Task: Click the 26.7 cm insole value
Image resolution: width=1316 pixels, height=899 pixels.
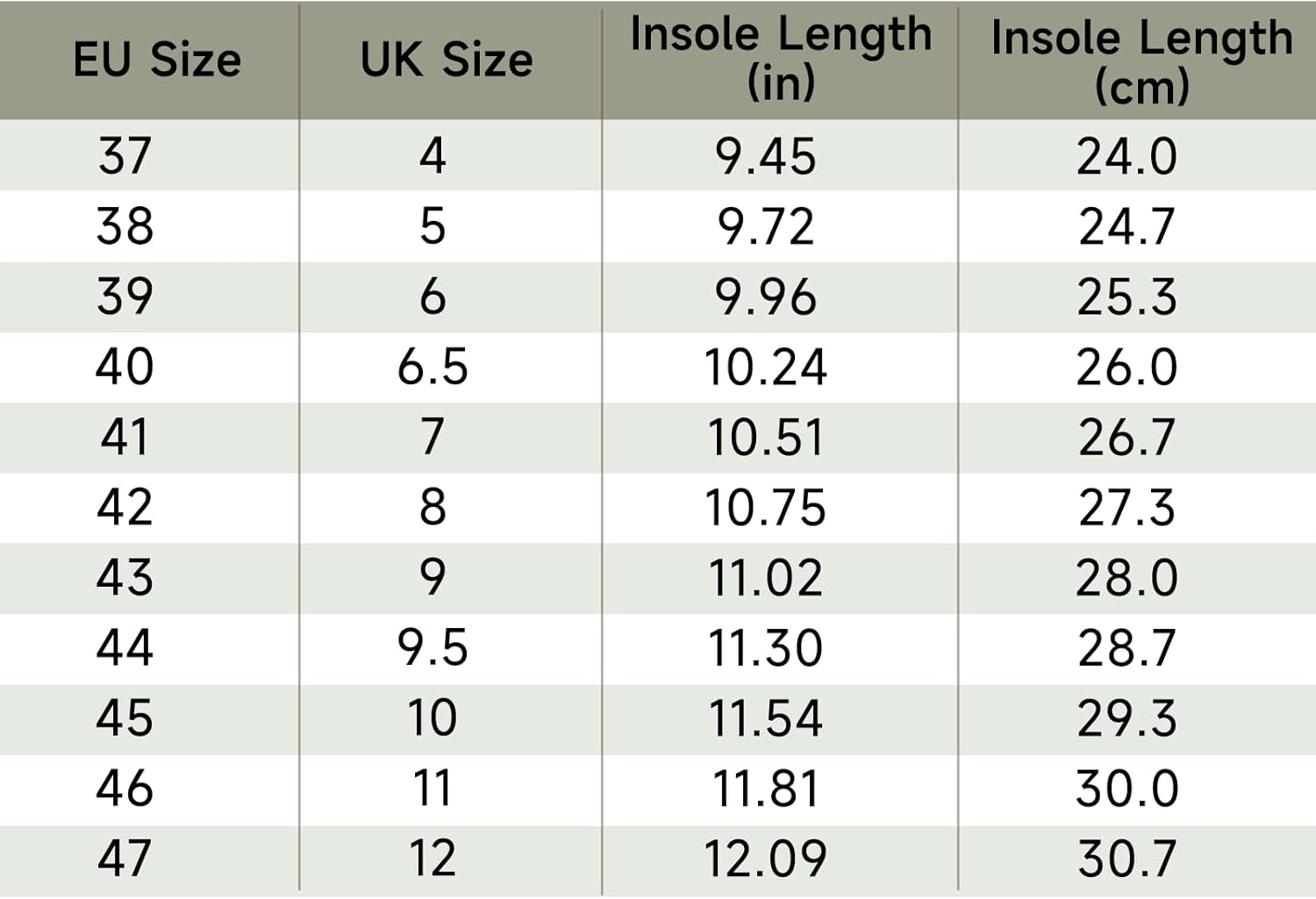Action: point(1126,438)
